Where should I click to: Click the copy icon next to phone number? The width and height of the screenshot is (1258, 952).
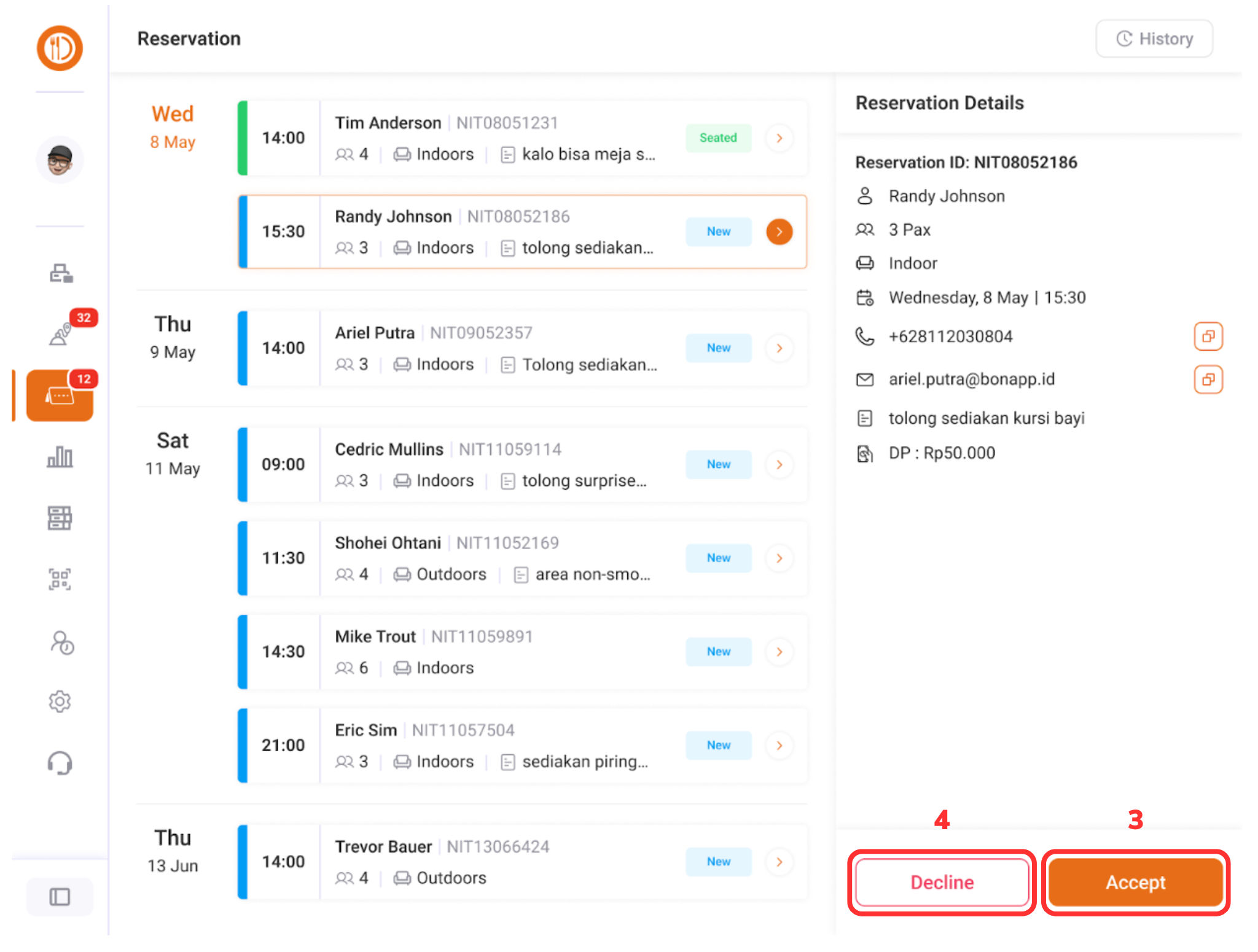(x=1208, y=337)
